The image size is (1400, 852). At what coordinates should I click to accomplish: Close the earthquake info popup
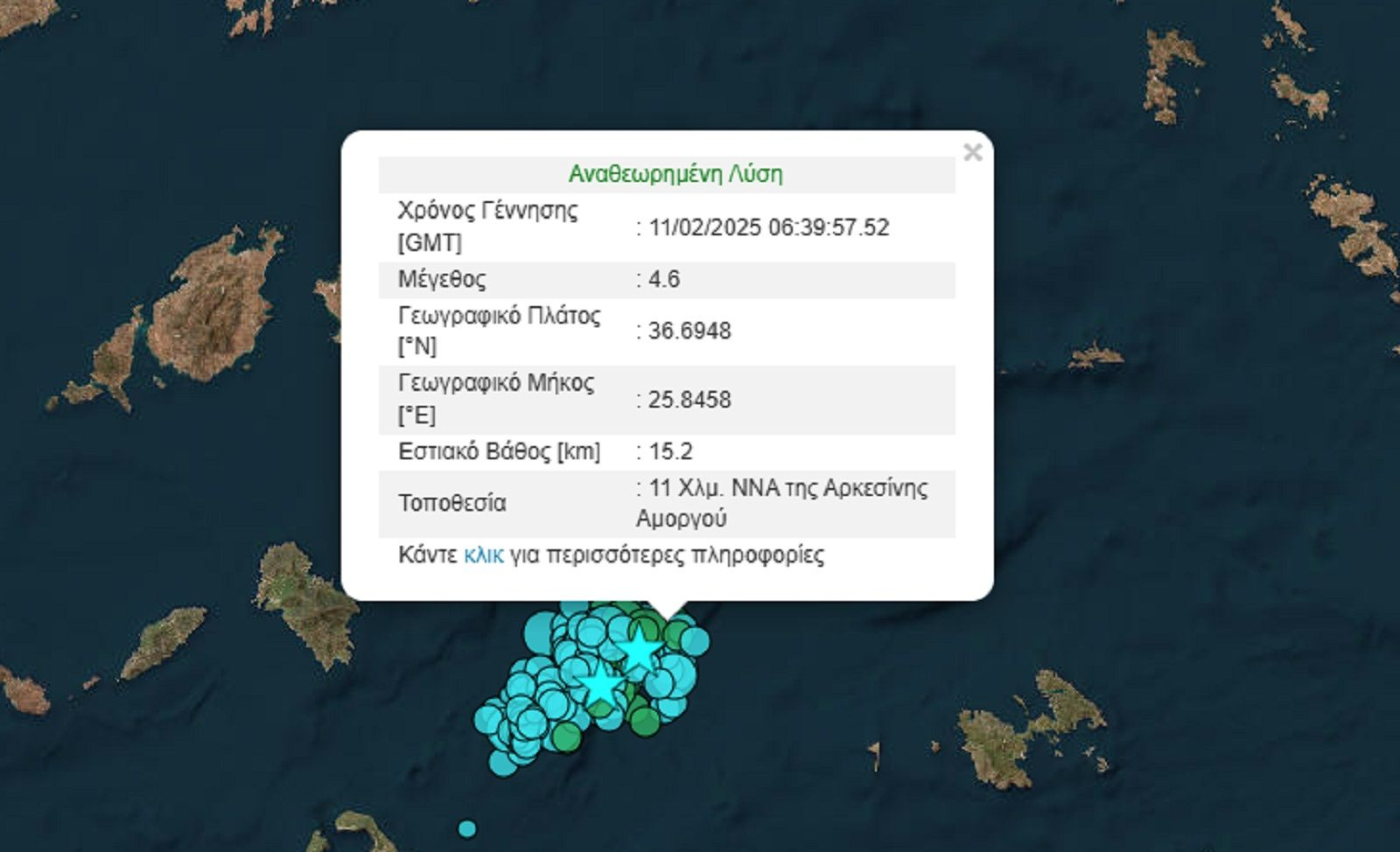972,152
